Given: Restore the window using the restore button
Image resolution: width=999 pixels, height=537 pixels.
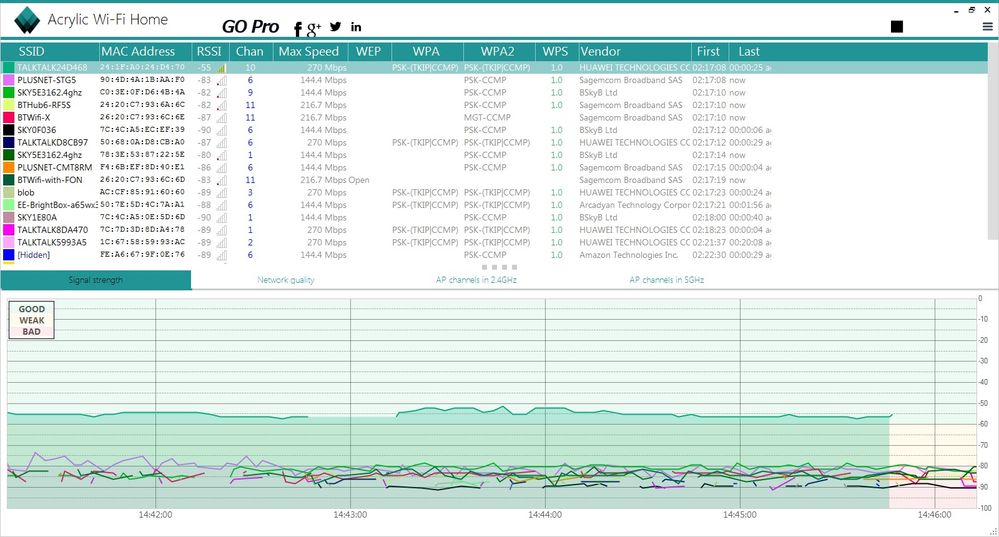Looking at the screenshot, I should (x=972, y=10).
